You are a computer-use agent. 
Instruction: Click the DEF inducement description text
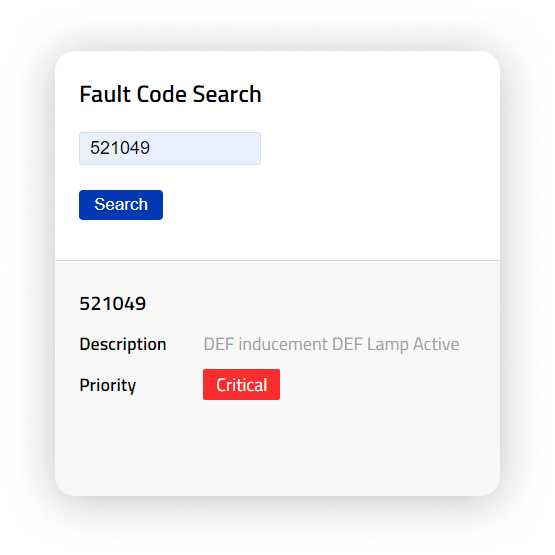tap(331, 344)
